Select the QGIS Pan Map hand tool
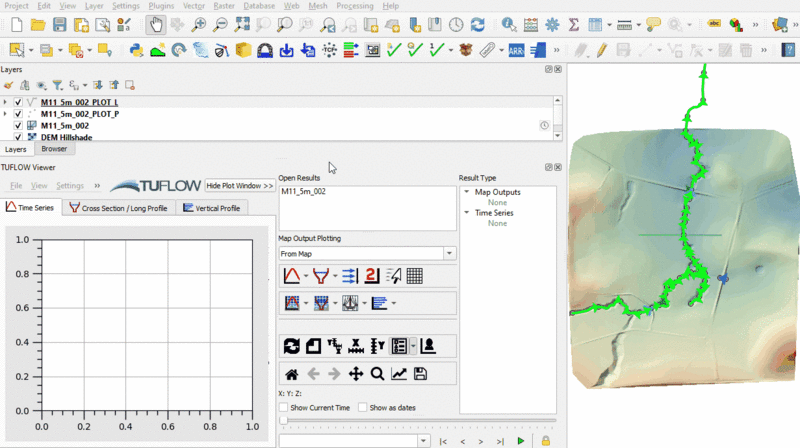 155,24
